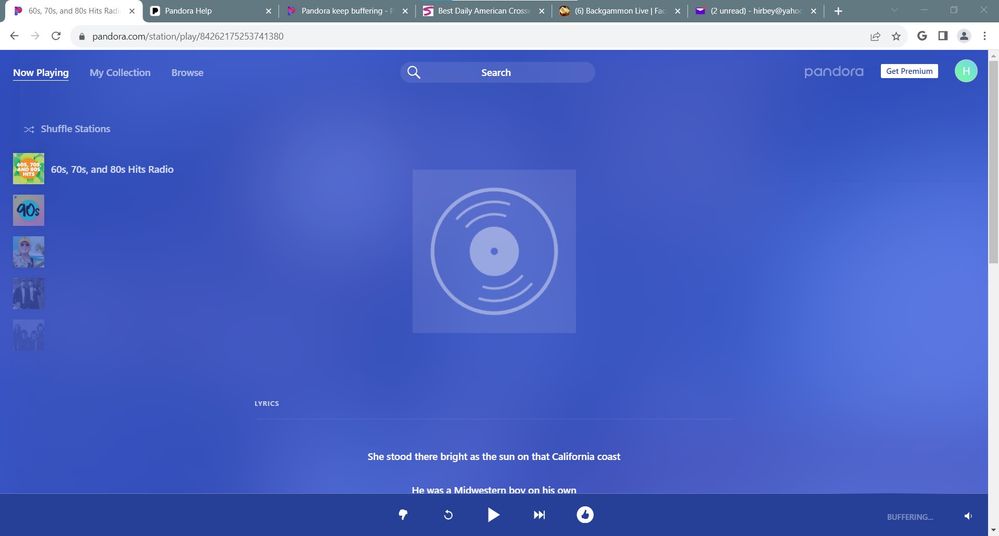This screenshot has width=999, height=536.
Task: Click the BUFFERING status text
Action: (x=910, y=517)
